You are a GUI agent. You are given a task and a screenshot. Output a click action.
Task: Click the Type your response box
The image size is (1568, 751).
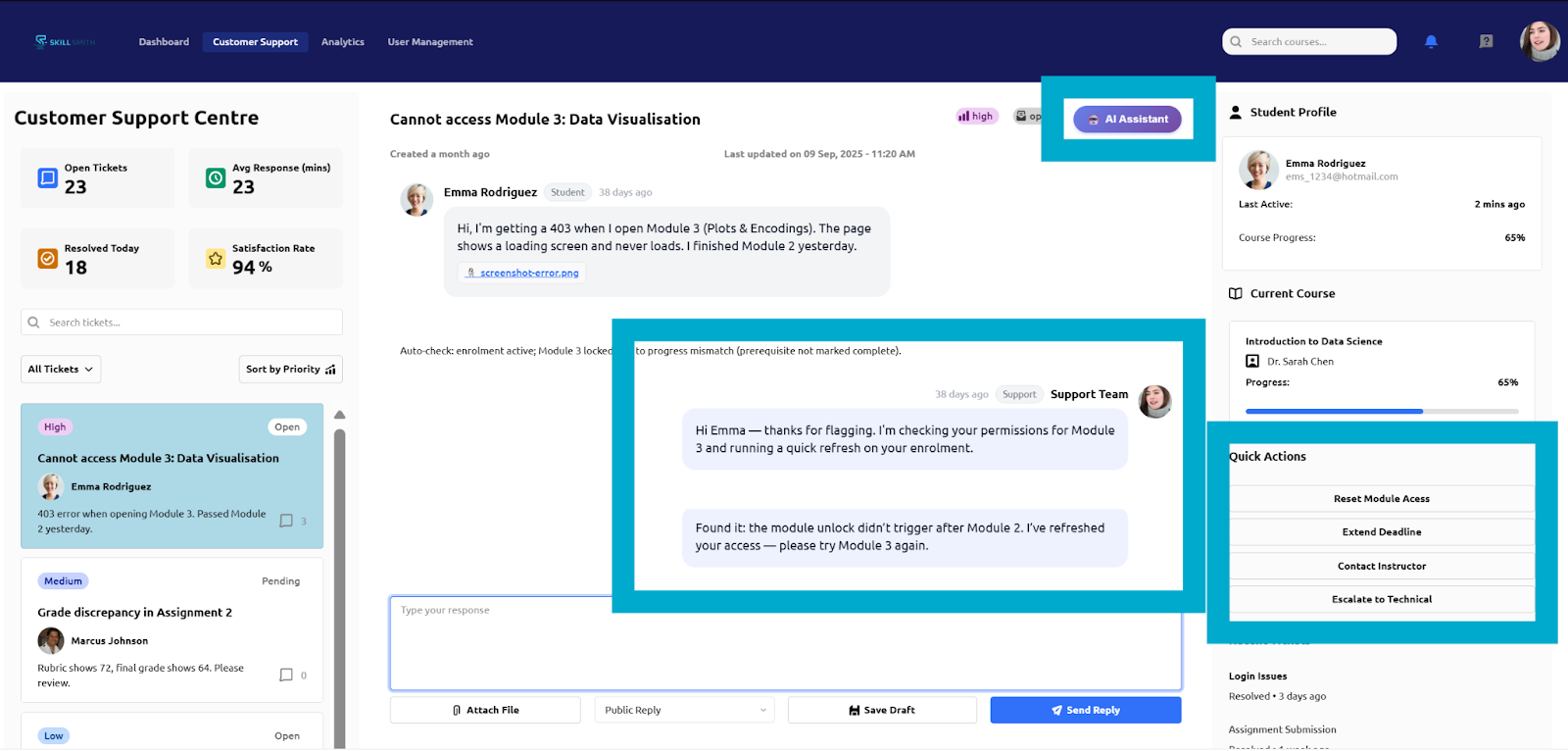(786, 643)
